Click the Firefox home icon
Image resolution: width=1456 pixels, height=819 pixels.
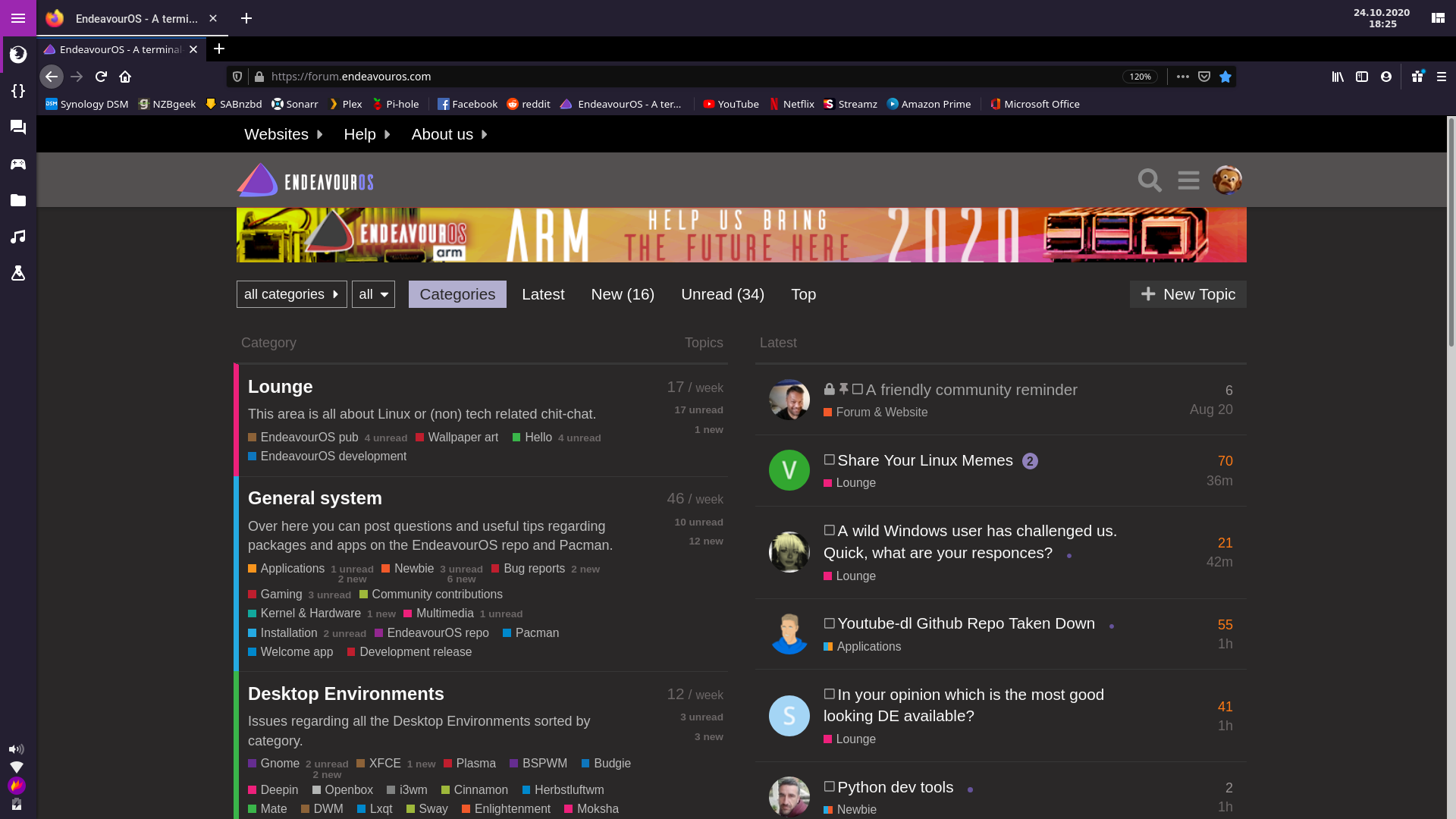[x=125, y=77]
